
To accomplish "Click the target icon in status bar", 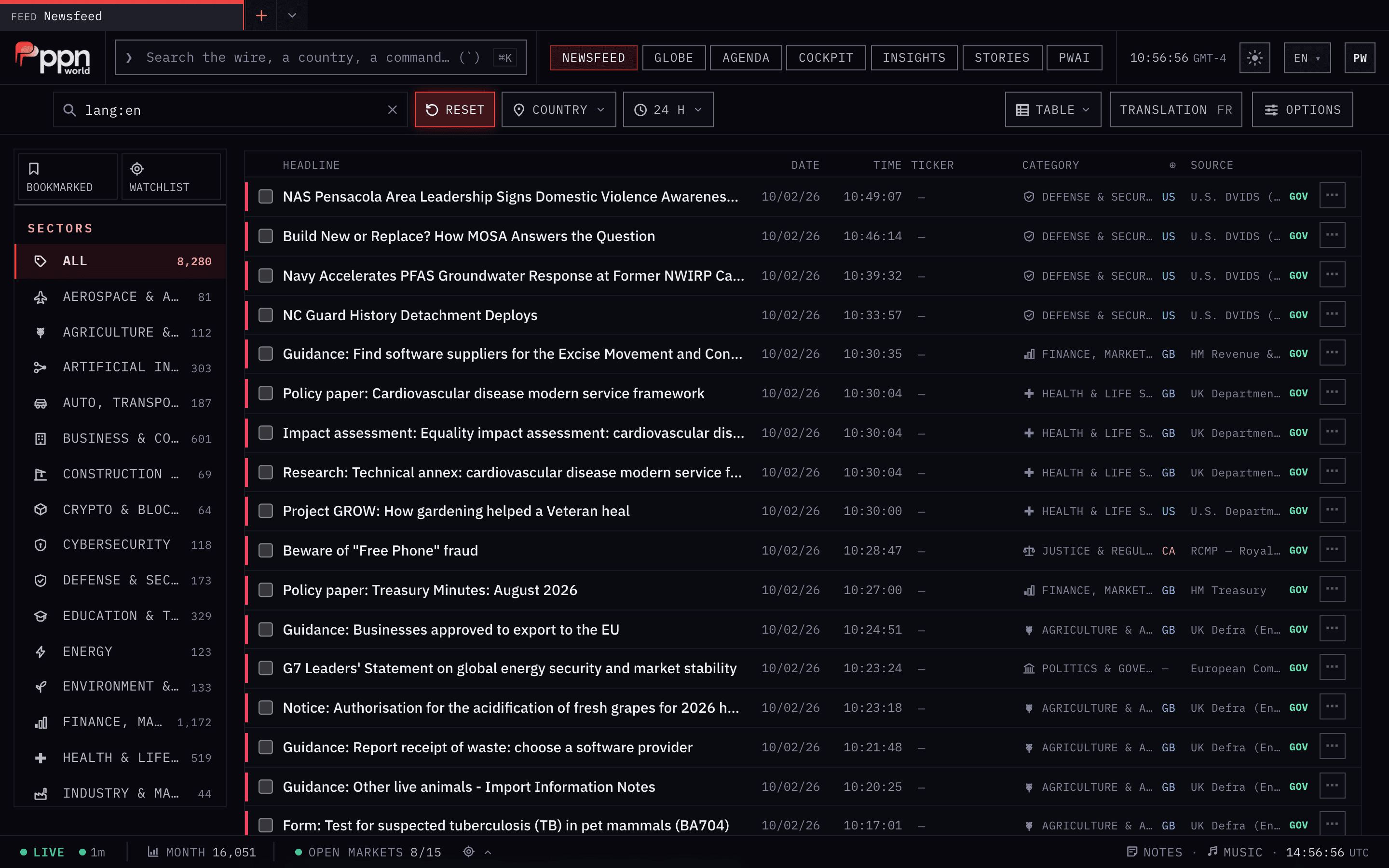I will [469, 852].
